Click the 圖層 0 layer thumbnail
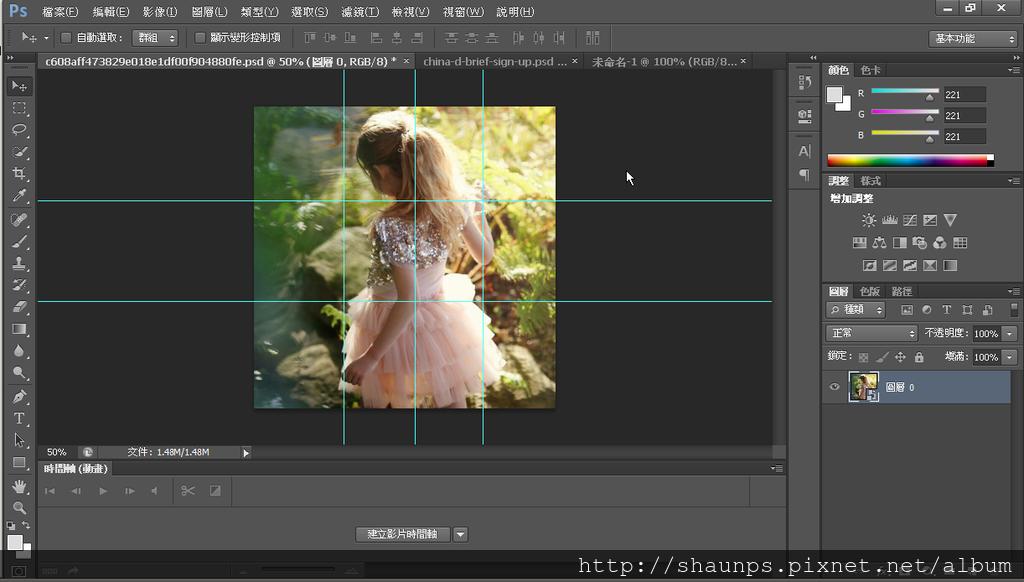 pyautogui.click(x=863, y=387)
